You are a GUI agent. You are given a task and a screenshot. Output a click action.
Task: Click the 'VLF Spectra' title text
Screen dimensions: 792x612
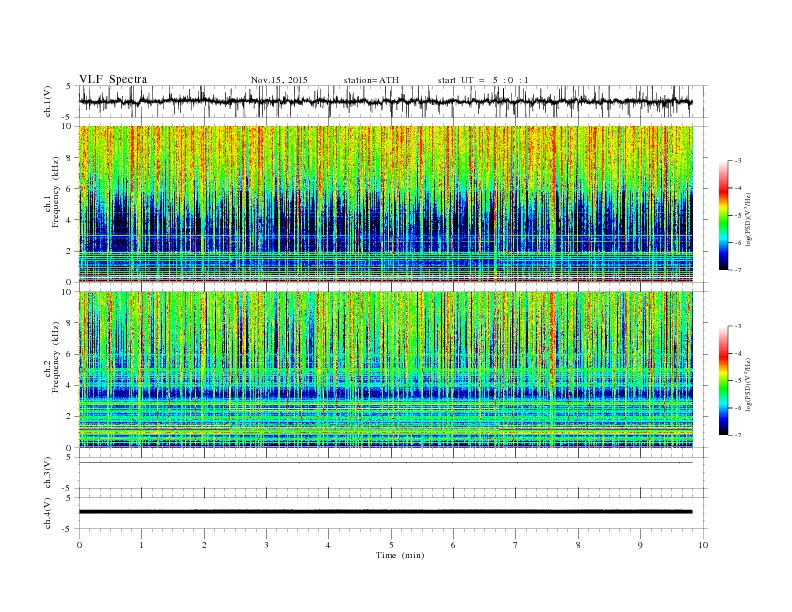[x=113, y=79]
